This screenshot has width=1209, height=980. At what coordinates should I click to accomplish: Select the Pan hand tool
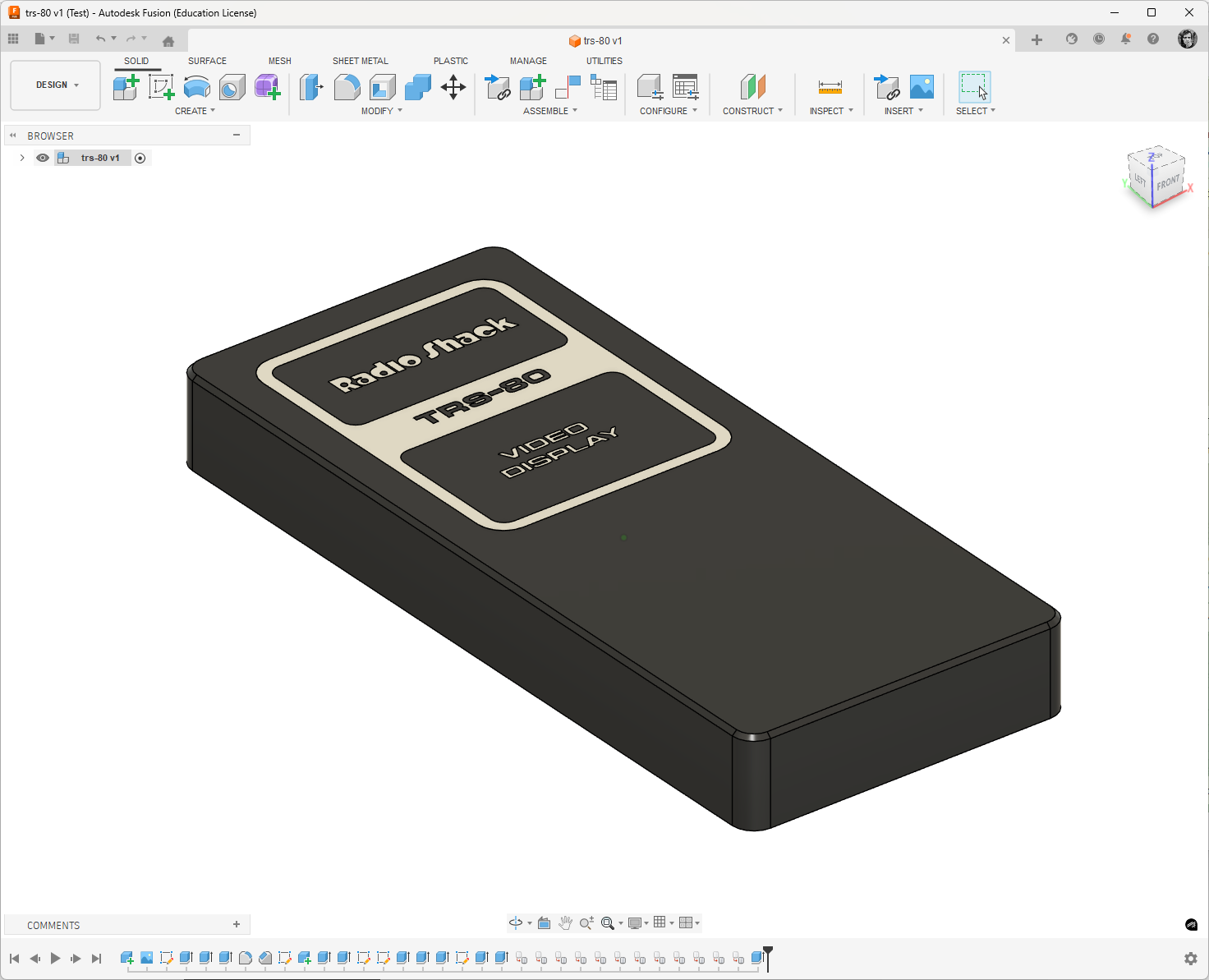click(565, 922)
